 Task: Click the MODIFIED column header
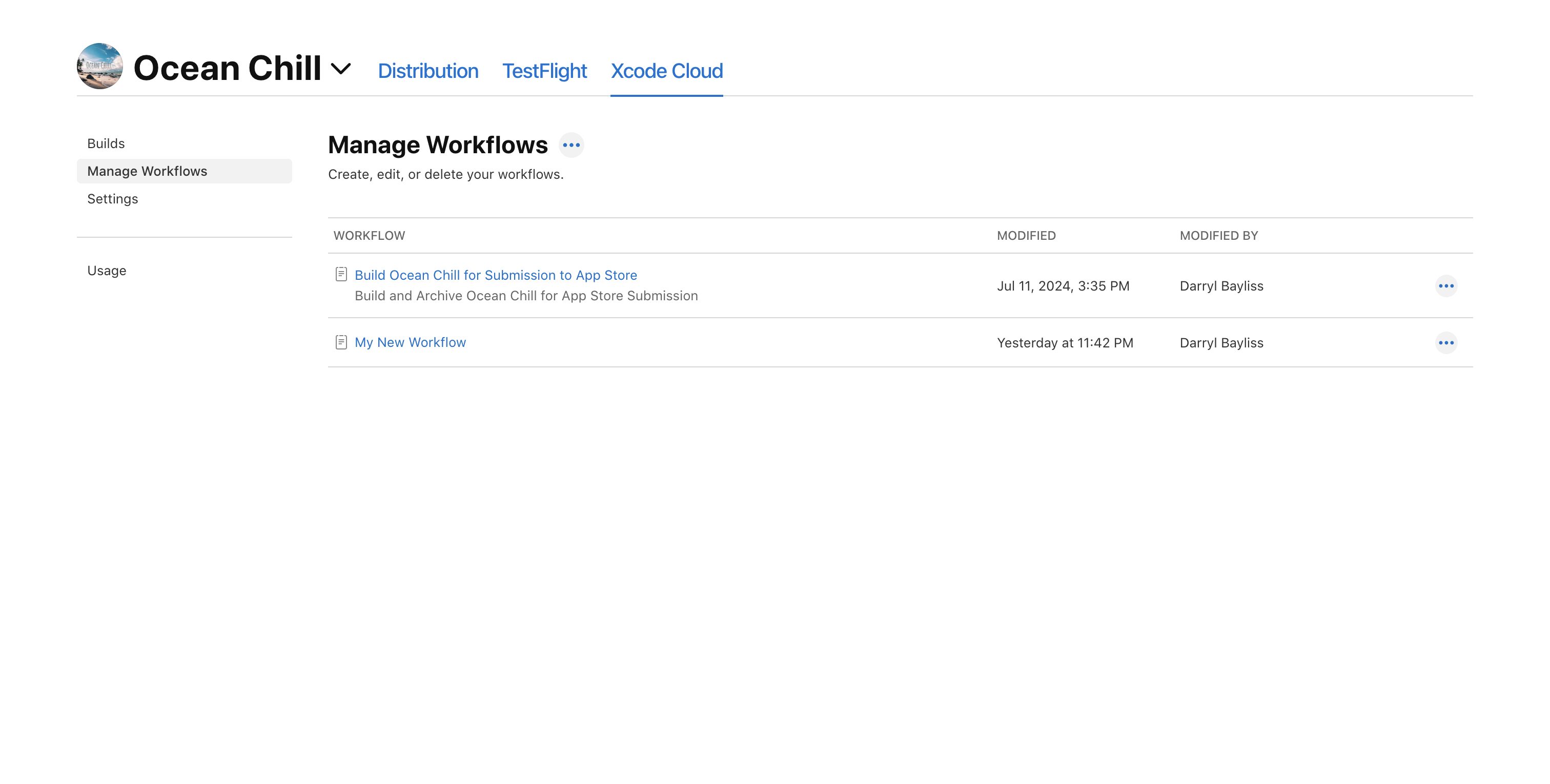(x=1026, y=236)
